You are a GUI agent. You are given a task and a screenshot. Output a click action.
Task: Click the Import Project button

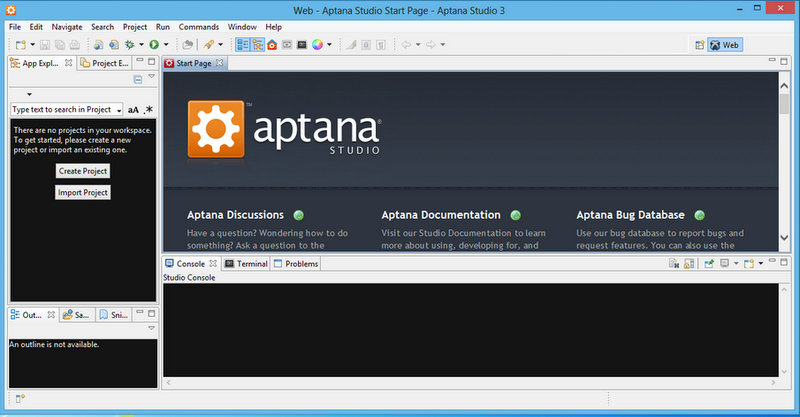83,192
